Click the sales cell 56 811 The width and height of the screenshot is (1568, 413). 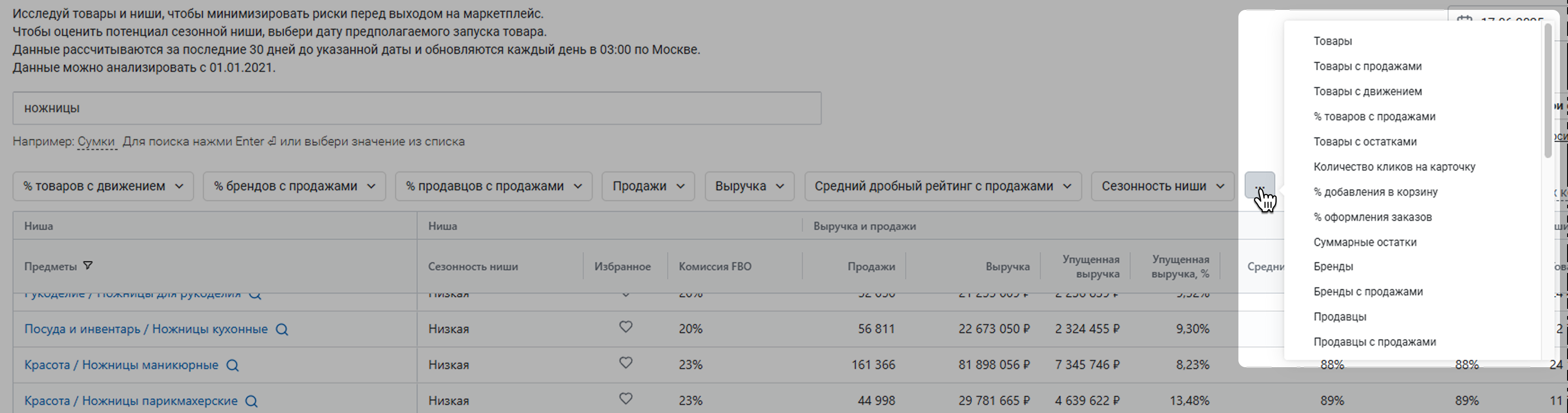(x=876, y=329)
